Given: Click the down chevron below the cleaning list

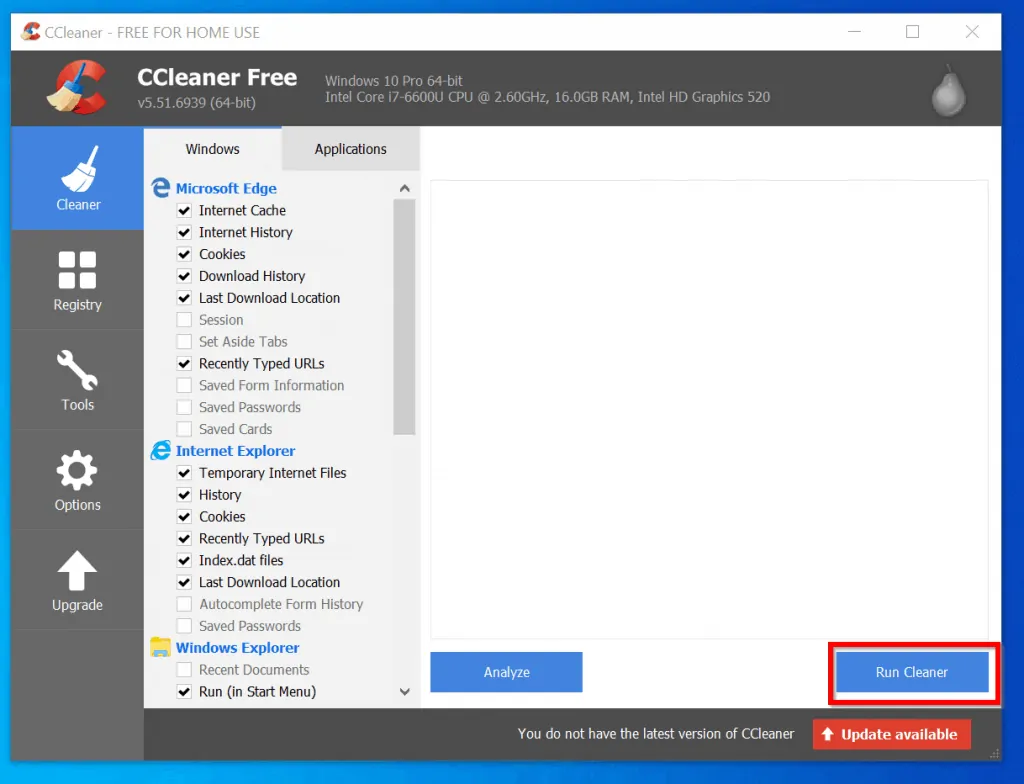Looking at the screenshot, I should [404, 691].
